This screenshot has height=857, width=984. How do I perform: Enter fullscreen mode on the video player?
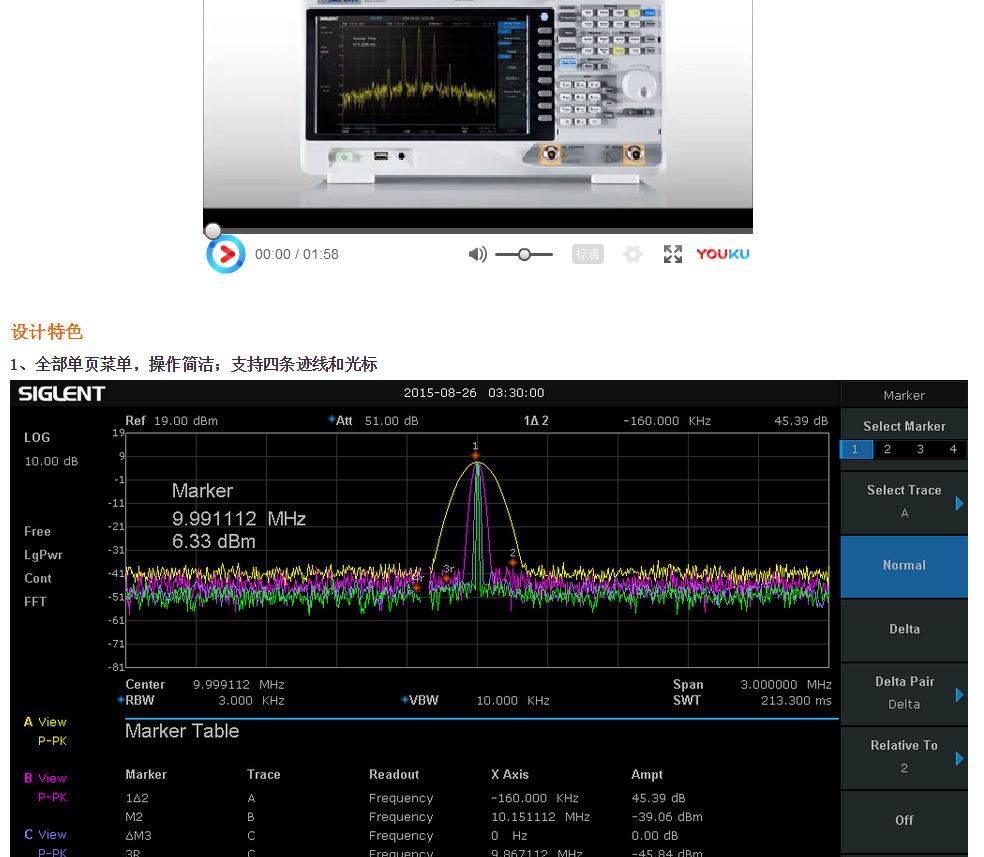click(x=673, y=254)
